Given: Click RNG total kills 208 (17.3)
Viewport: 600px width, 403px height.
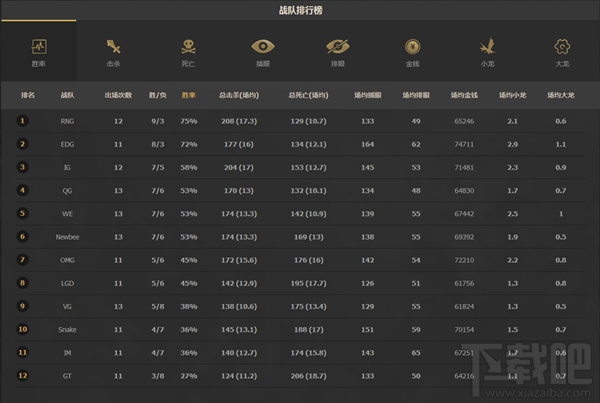Looking at the screenshot, I should pyautogui.click(x=239, y=121).
